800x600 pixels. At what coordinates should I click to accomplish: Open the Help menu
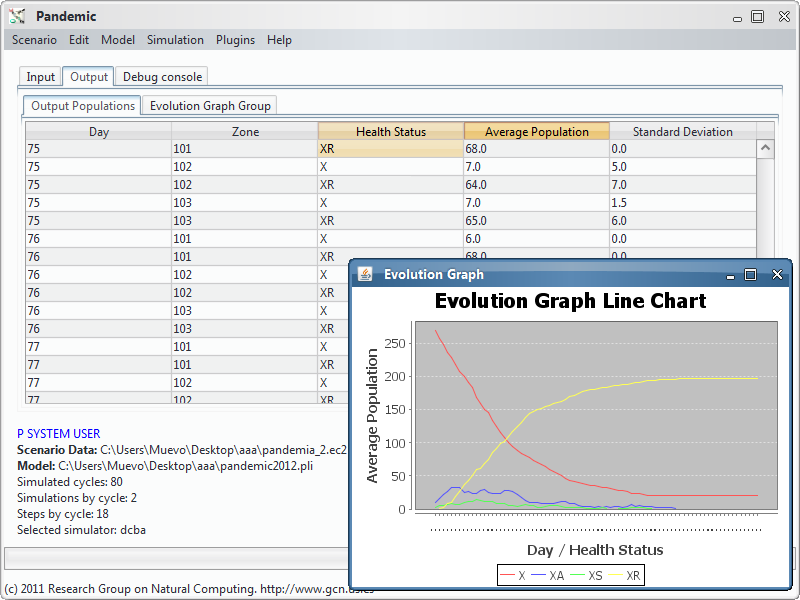279,40
